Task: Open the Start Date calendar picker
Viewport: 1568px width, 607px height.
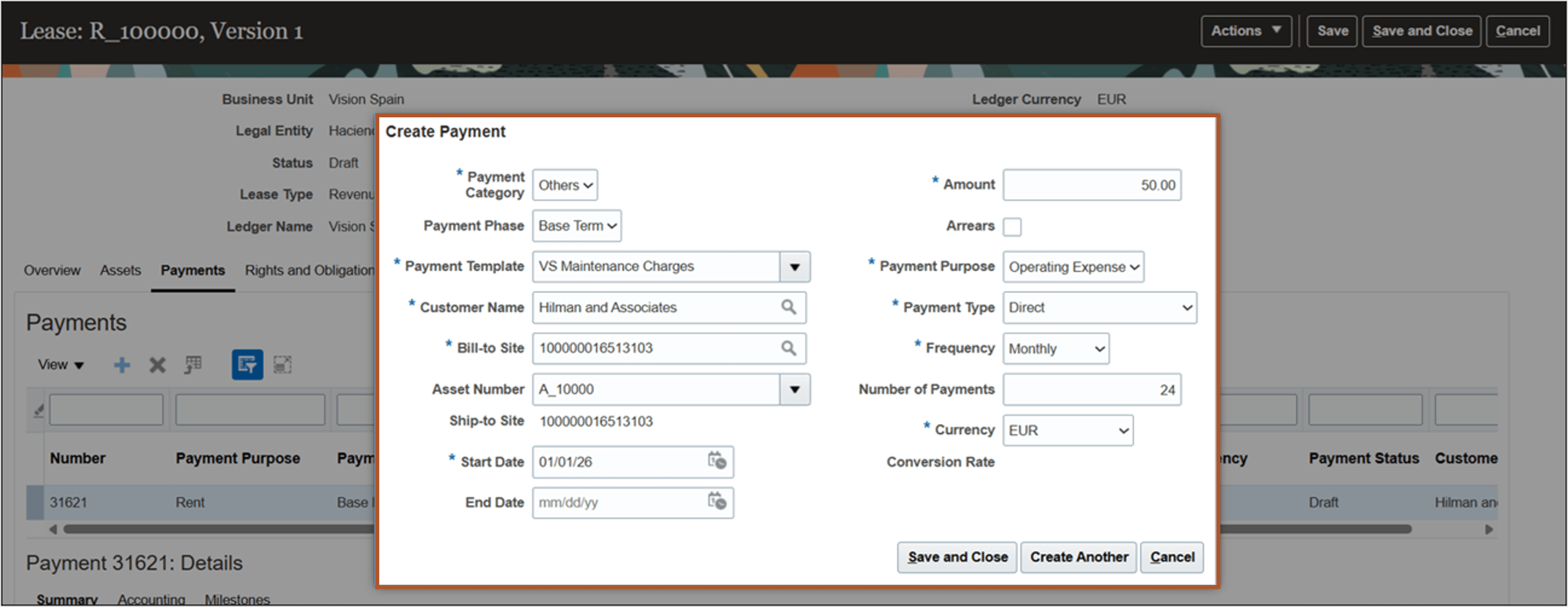Action: (x=717, y=462)
